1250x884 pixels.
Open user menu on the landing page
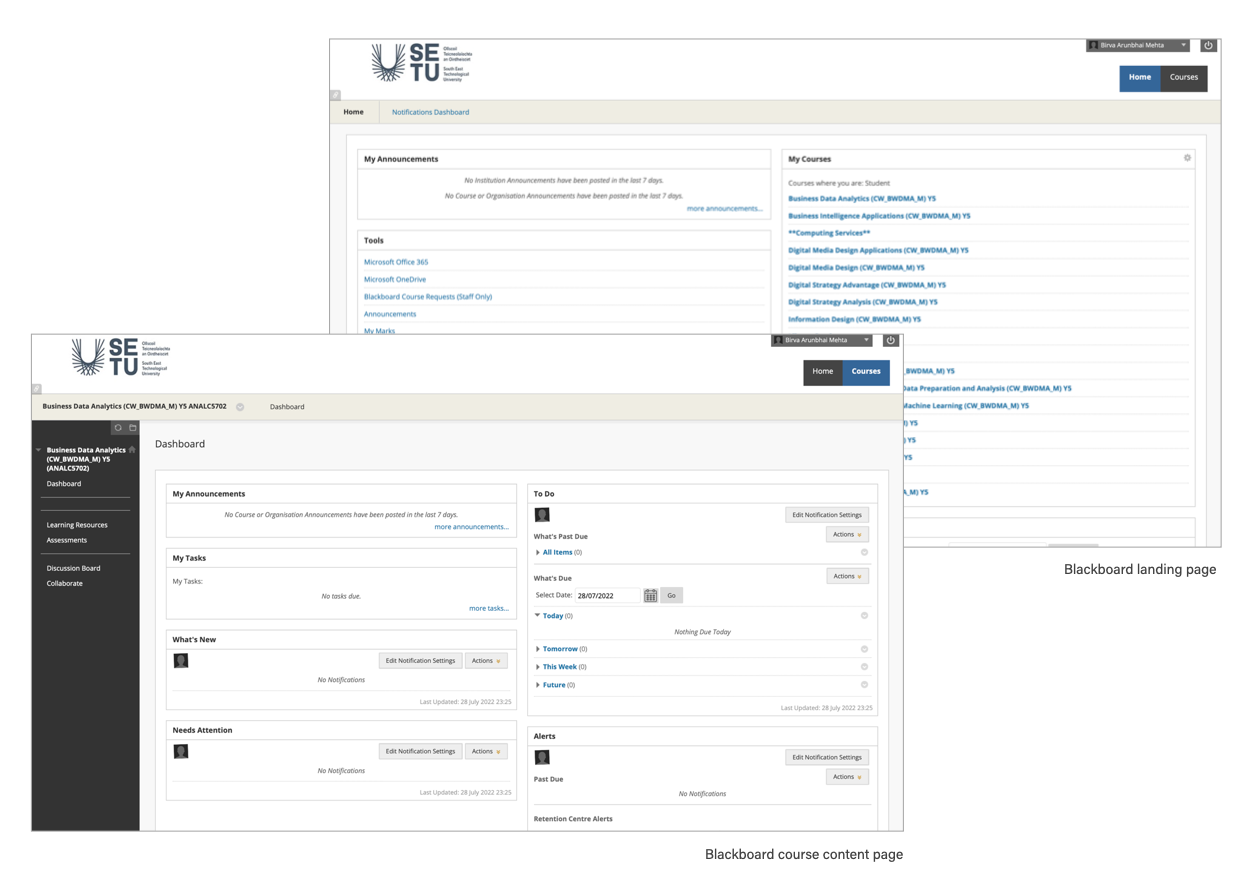coord(1138,45)
